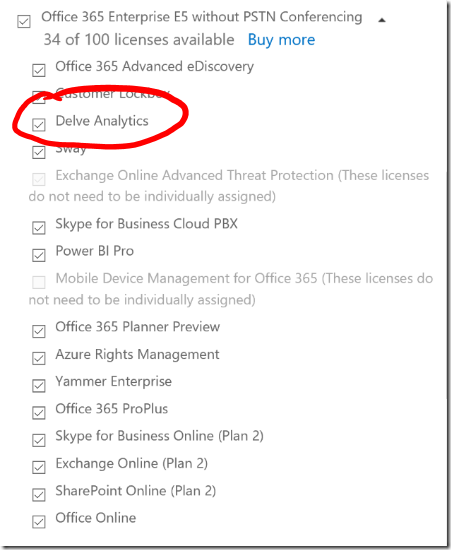Click the Customer Lockbox checkbox
The image size is (451, 550).
[39, 98]
